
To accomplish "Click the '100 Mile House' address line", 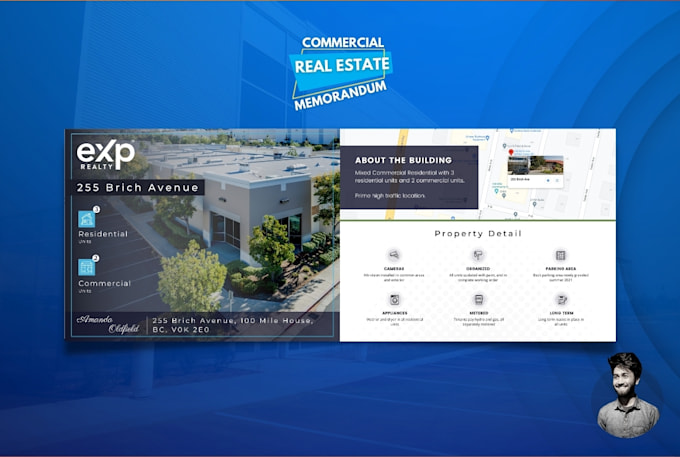I will click(232, 320).
